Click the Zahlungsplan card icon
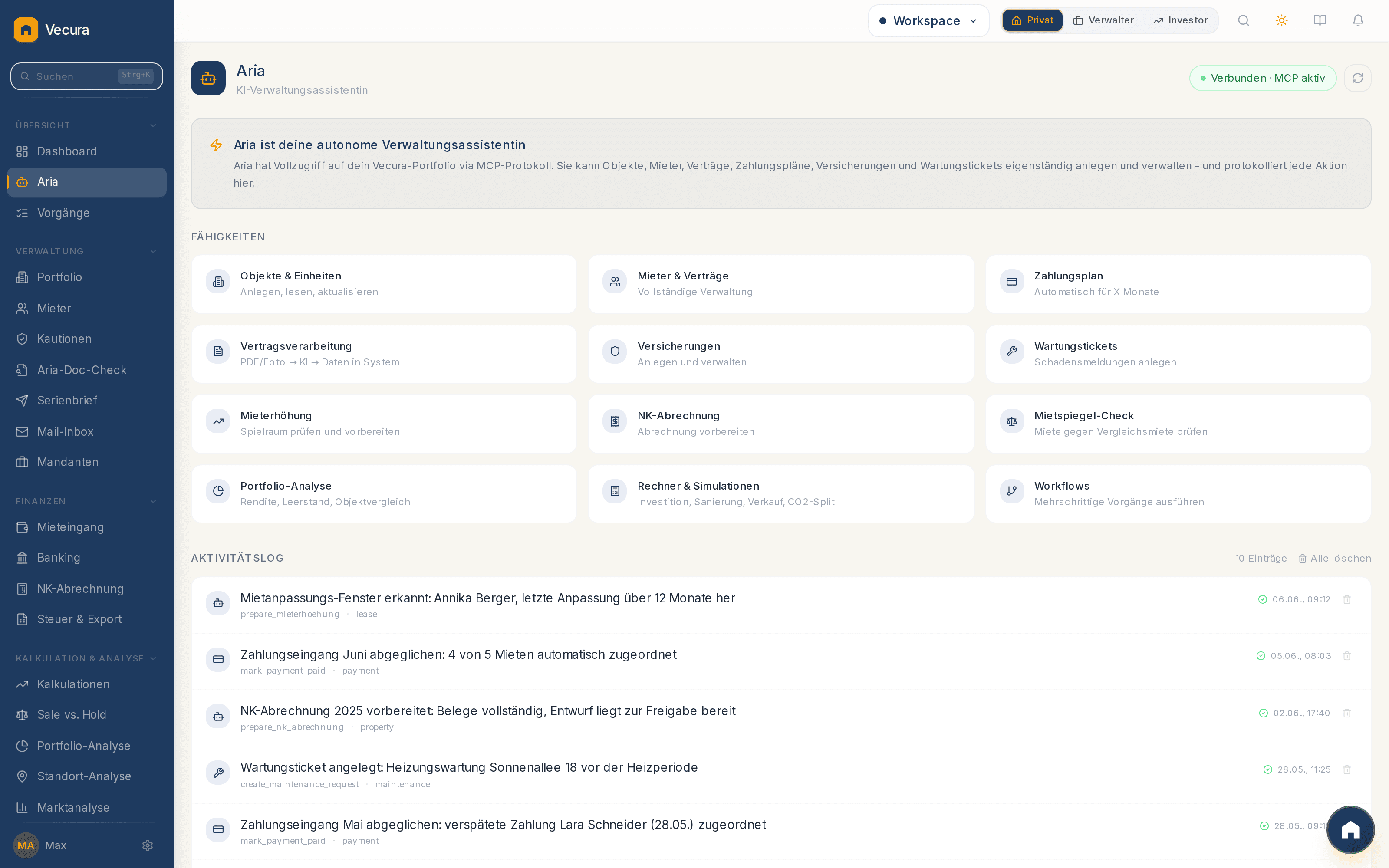The width and height of the screenshot is (1389, 868). click(x=1012, y=281)
